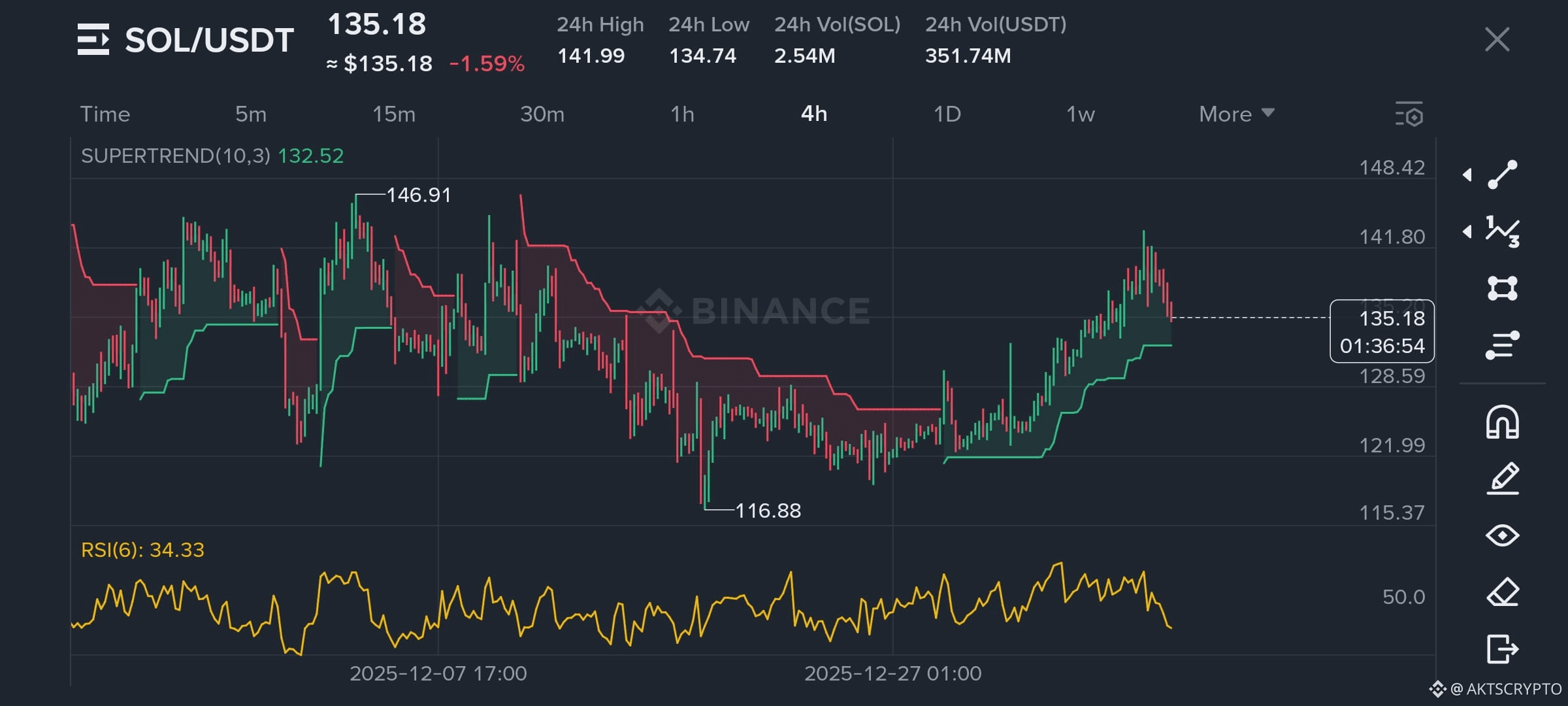Tap the green Supertrend value 132.52
This screenshot has width=1568, height=706.
311,156
